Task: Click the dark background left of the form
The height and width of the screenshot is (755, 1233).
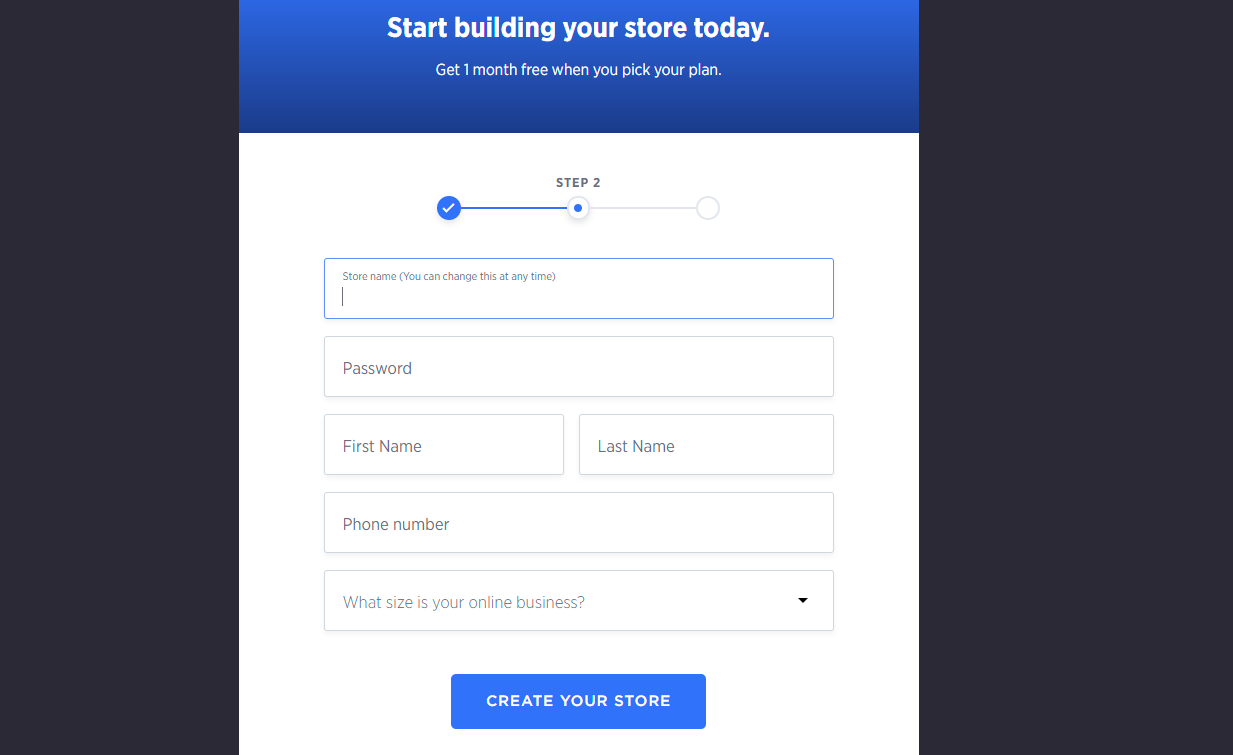Action: pos(119,400)
